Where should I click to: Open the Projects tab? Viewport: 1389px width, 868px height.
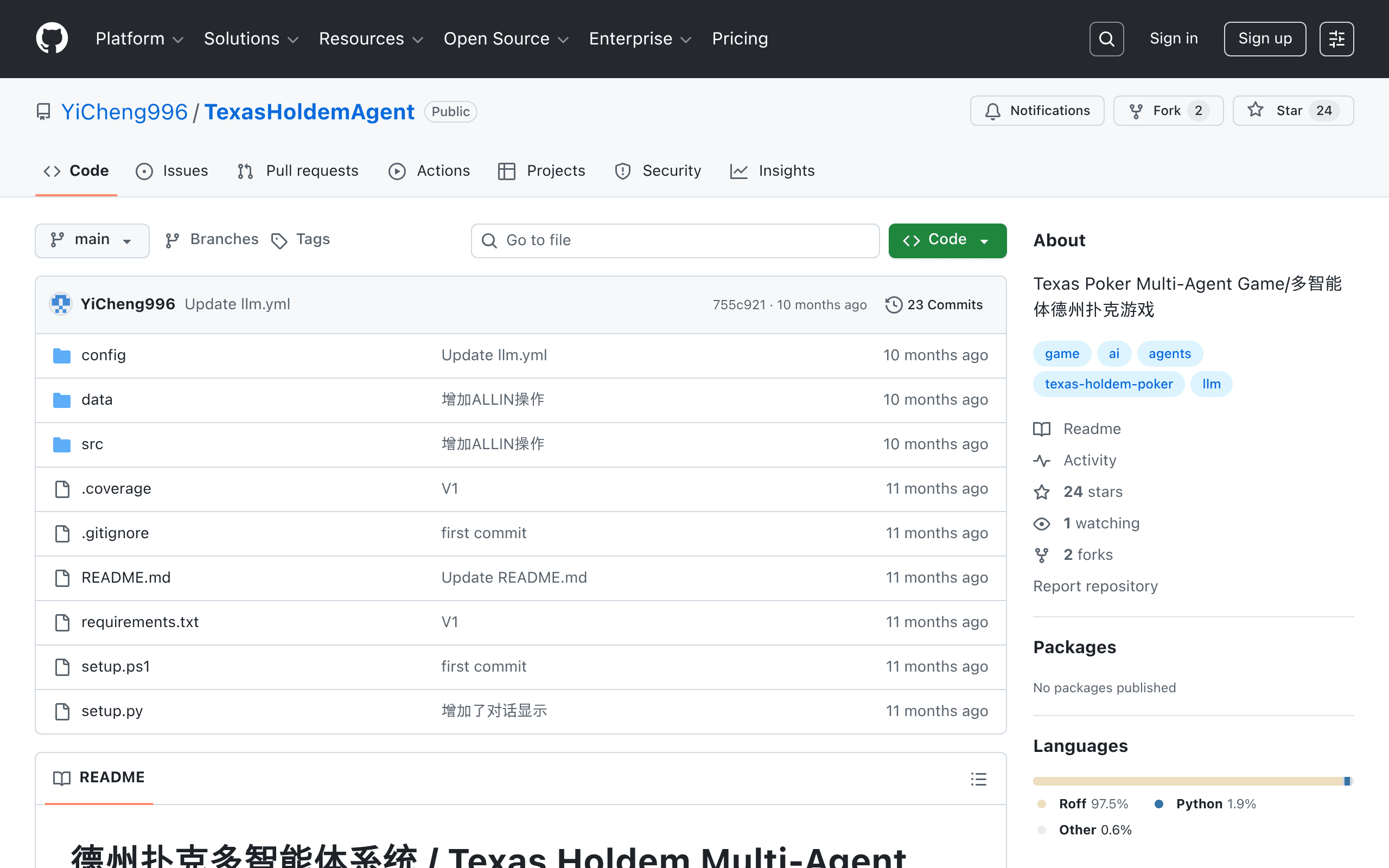[x=541, y=170]
